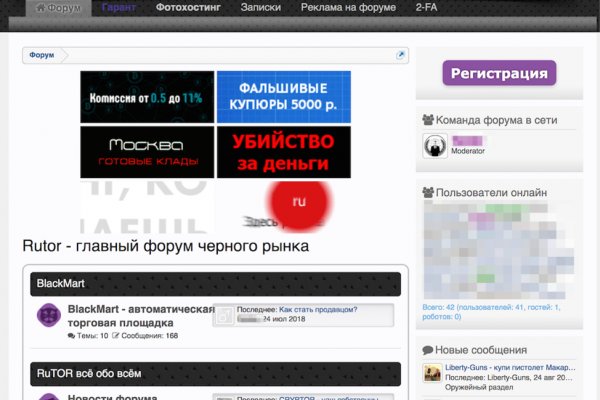Click the home icon in Форум tab
This screenshot has width=600, height=400.
coord(40,7)
